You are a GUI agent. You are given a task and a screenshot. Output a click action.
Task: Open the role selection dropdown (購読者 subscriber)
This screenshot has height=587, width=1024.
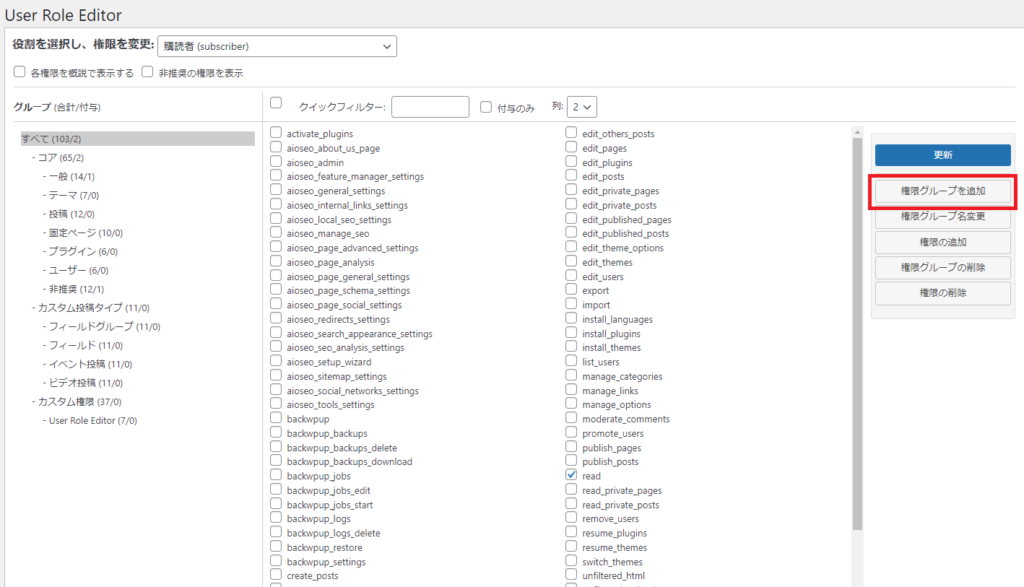(x=277, y=46)
